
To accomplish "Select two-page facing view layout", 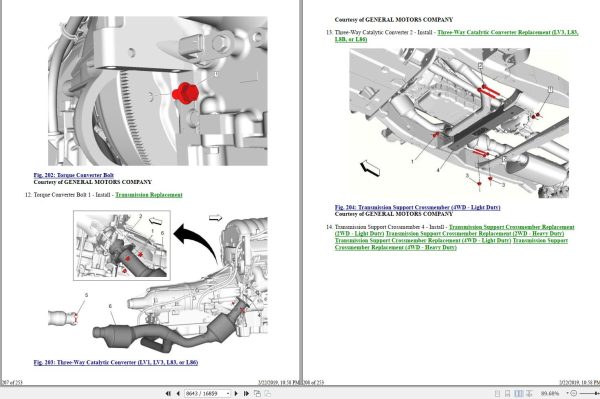I will point(518,393).
